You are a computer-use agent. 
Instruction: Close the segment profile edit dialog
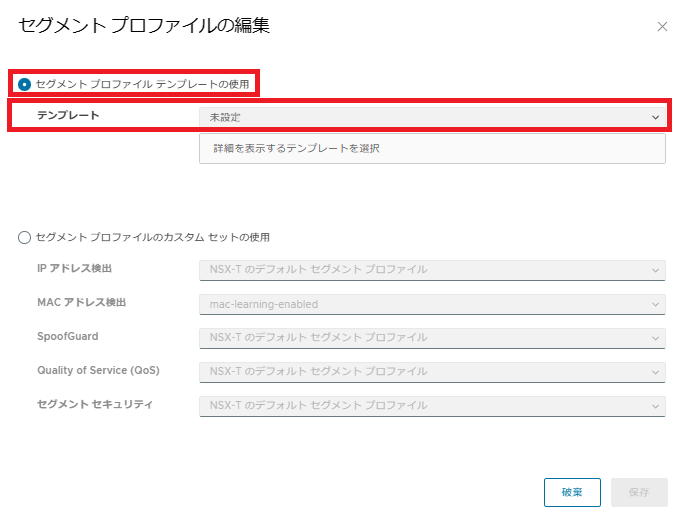(x=662, y=27)
